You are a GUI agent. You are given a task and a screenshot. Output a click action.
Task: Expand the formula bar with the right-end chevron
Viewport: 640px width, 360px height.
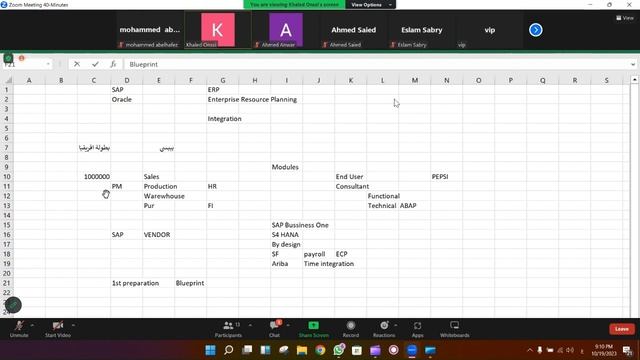click(633, 64)
